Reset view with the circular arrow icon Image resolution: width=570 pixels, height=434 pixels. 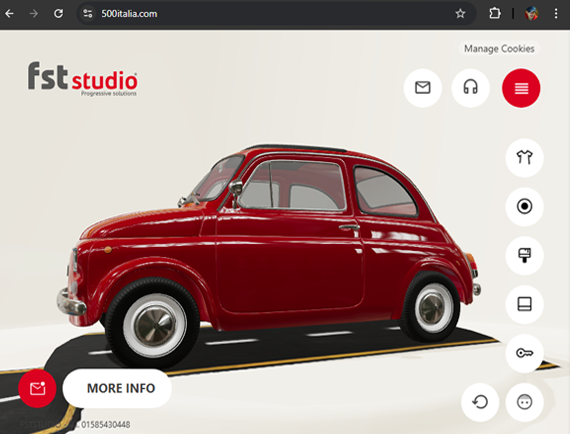[480, 402]
